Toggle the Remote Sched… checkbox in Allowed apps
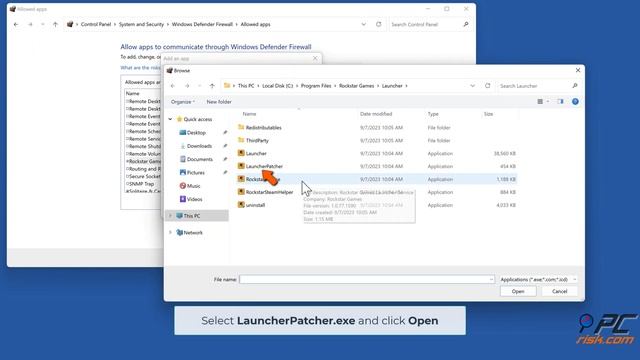 click(127, 131)
